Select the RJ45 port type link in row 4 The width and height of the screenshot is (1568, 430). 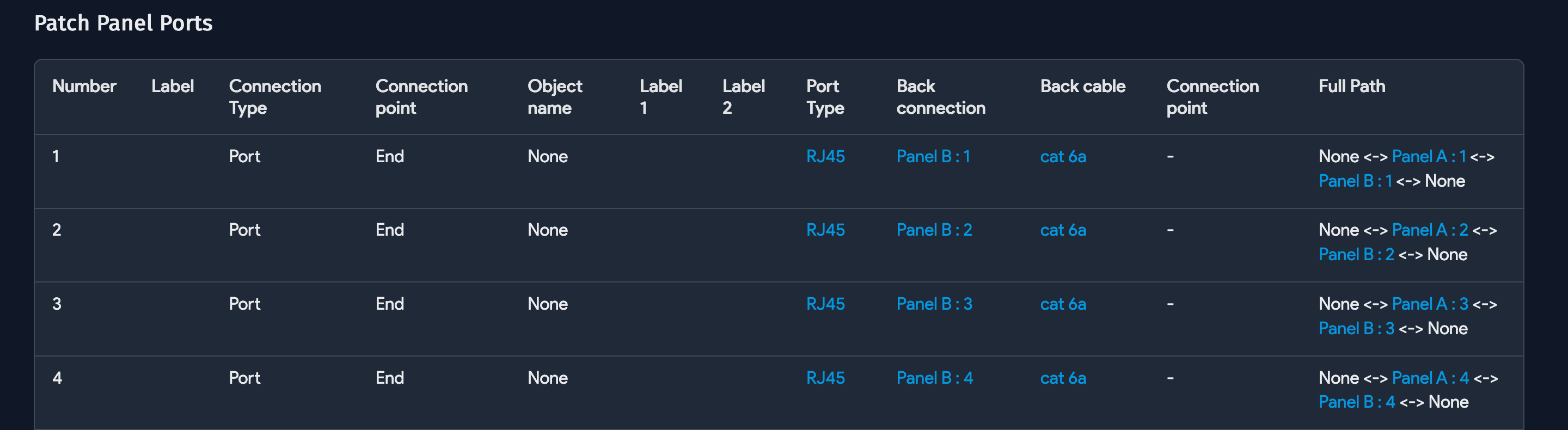825,378
